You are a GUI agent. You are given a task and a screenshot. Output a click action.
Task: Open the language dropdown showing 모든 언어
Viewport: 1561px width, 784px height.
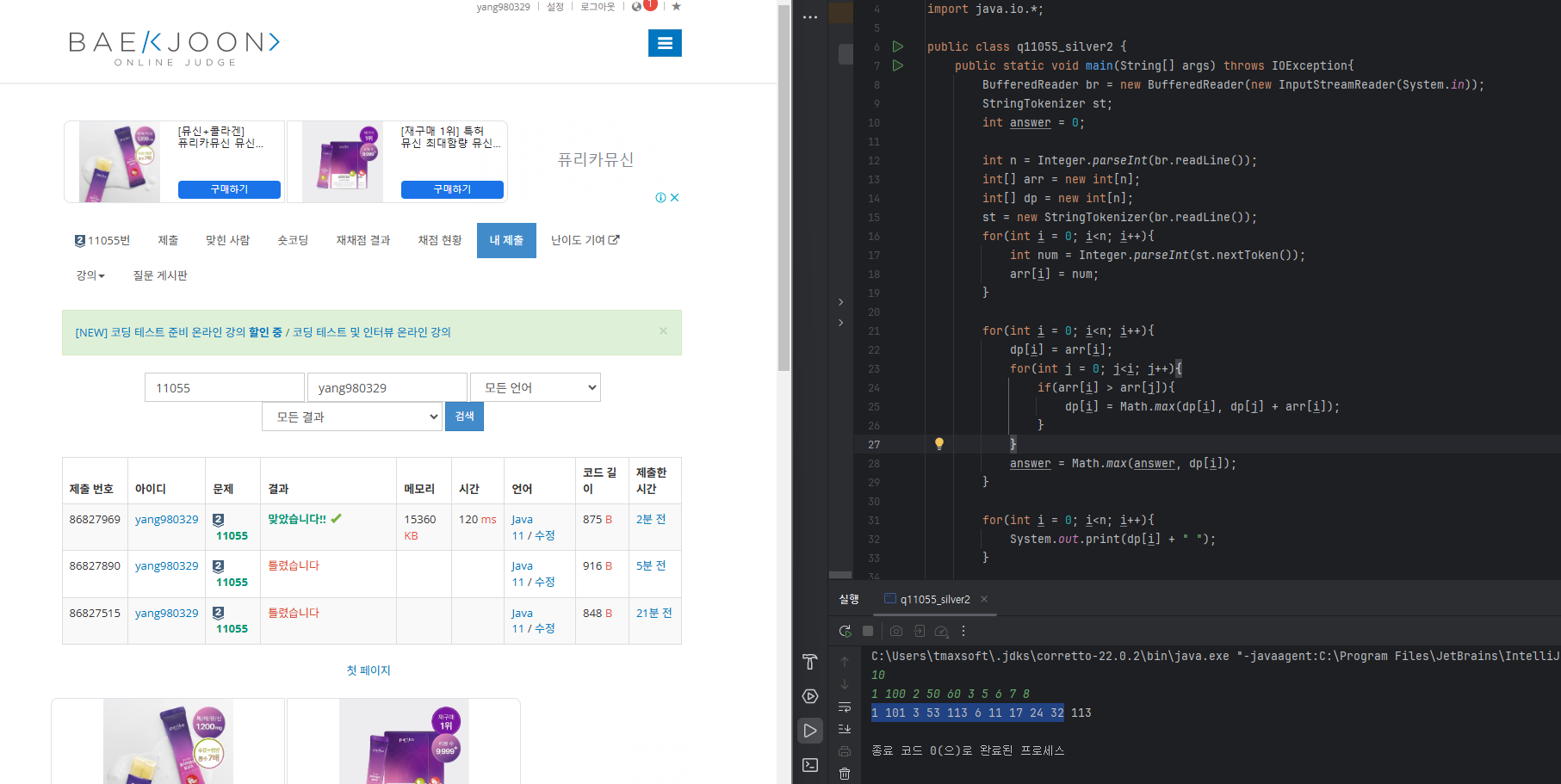536,387
